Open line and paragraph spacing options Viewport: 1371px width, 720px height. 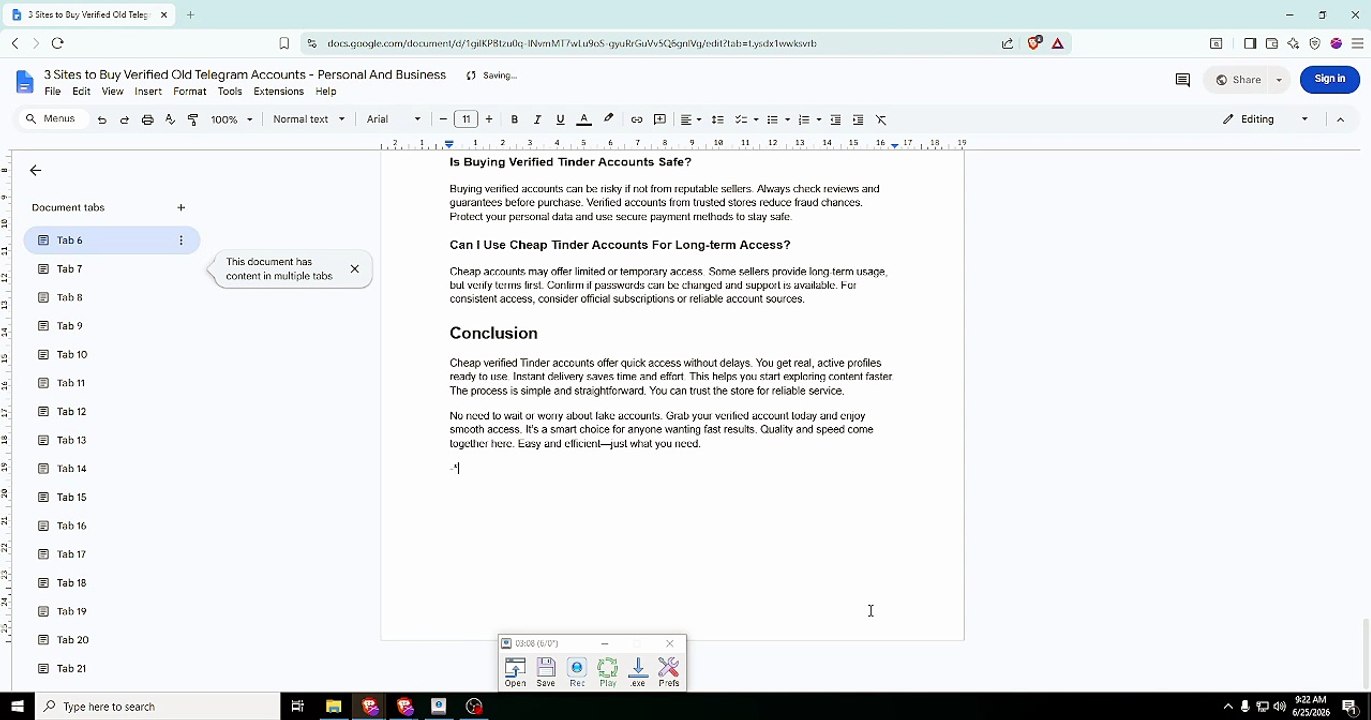point(717,120)
